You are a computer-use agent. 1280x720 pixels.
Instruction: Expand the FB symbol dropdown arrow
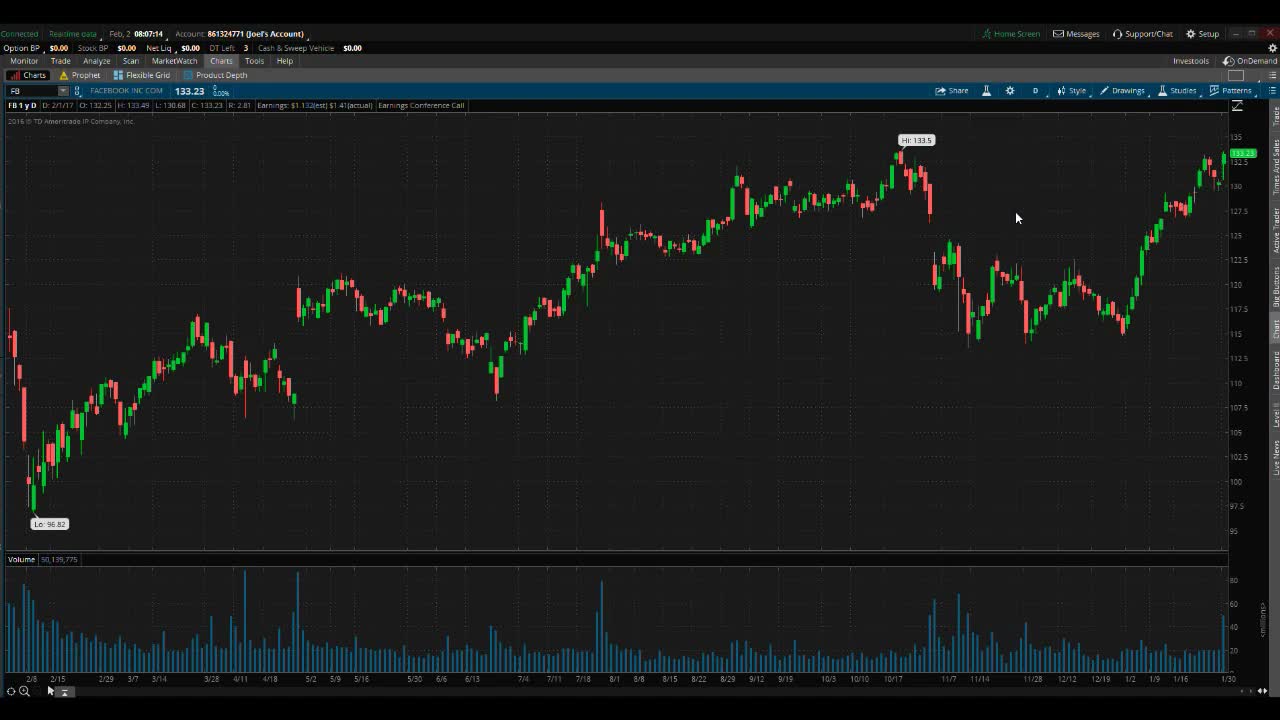[x=63, y=91]
